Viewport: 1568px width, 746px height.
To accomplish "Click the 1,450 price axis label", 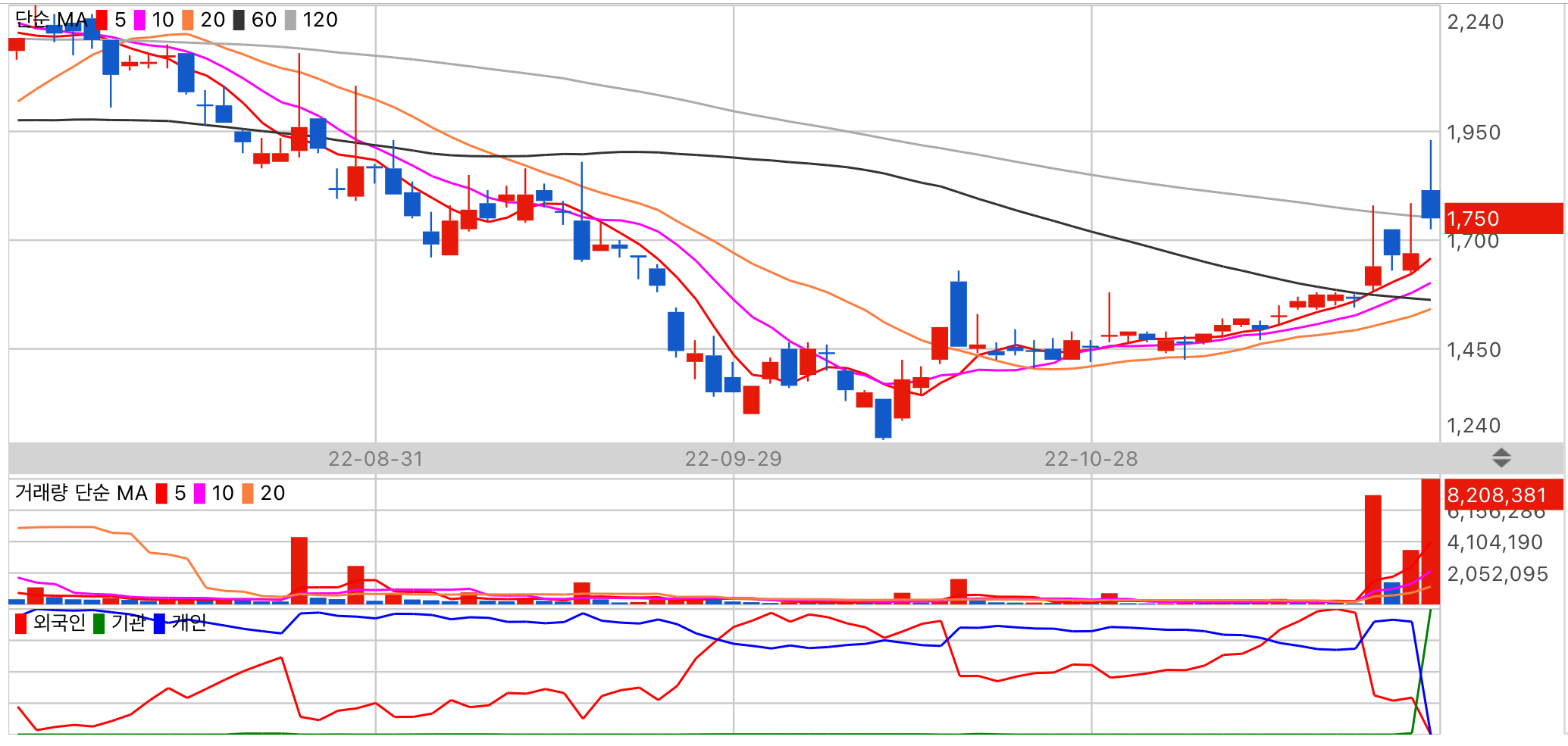I will pos(1473,350).
